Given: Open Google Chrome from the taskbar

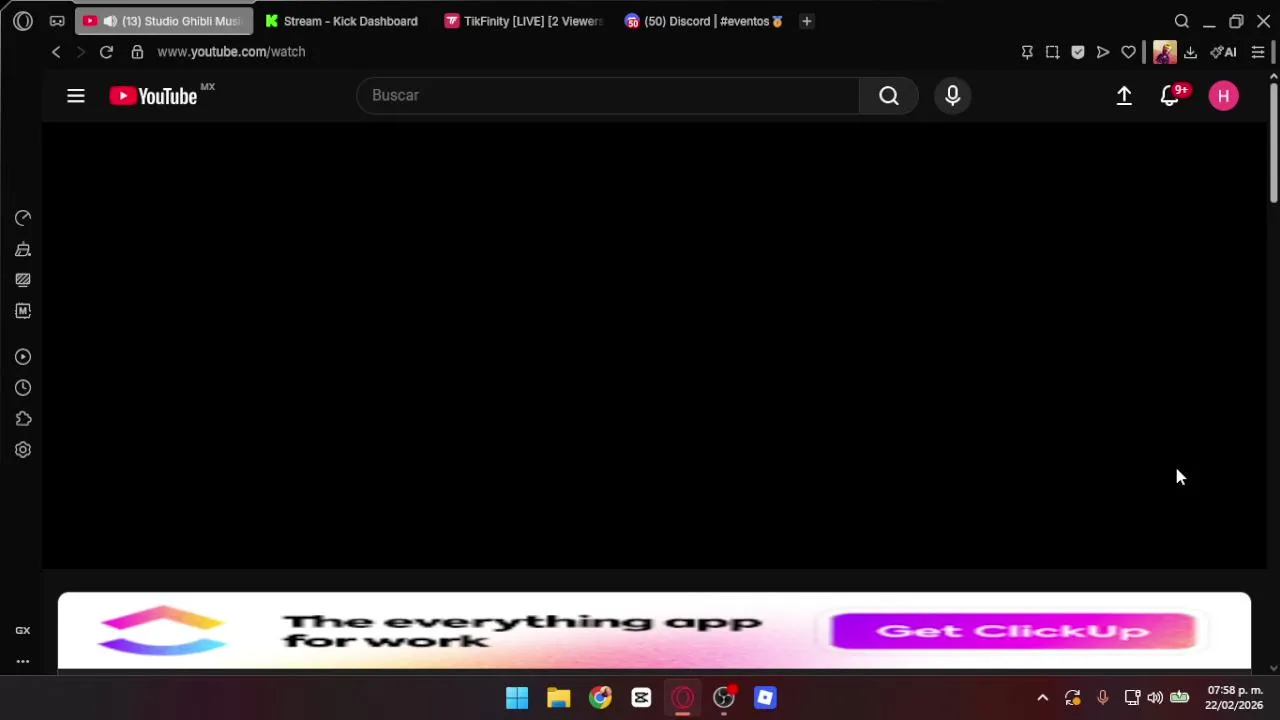Looking at the screenshot, I should pos(600,698).
